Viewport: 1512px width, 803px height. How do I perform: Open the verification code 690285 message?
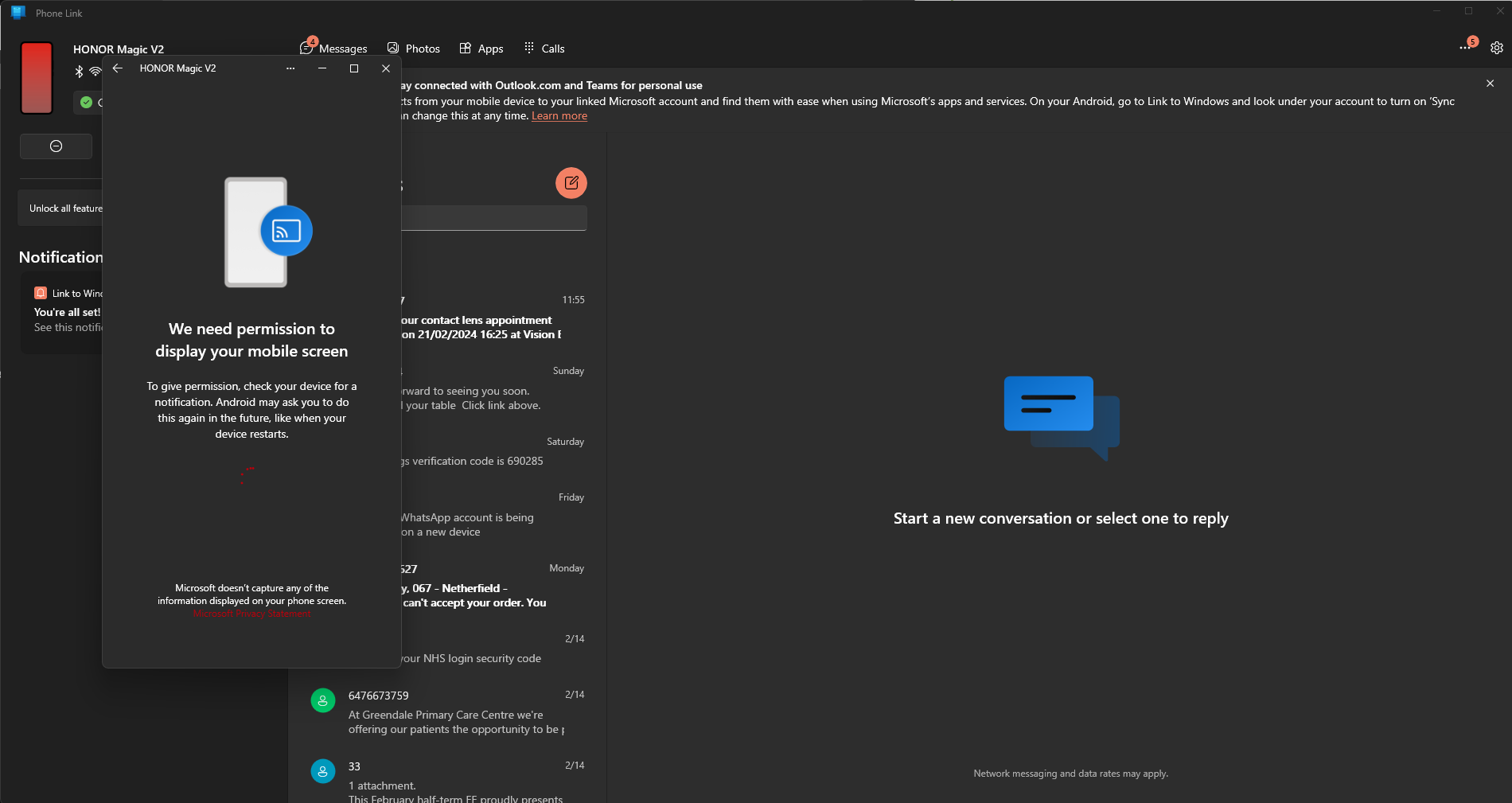point(492,453)
